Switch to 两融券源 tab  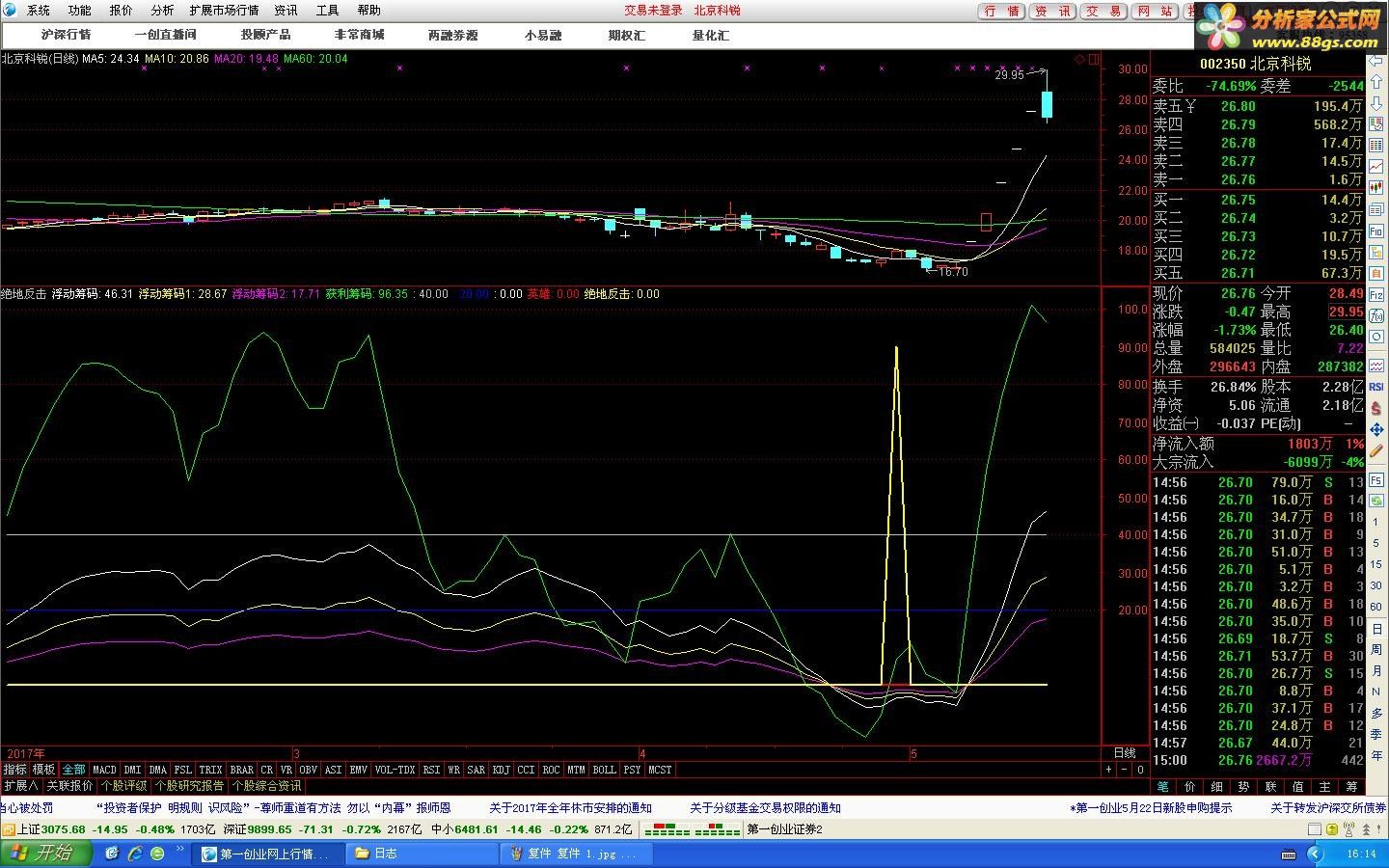[x=453, y=35]
